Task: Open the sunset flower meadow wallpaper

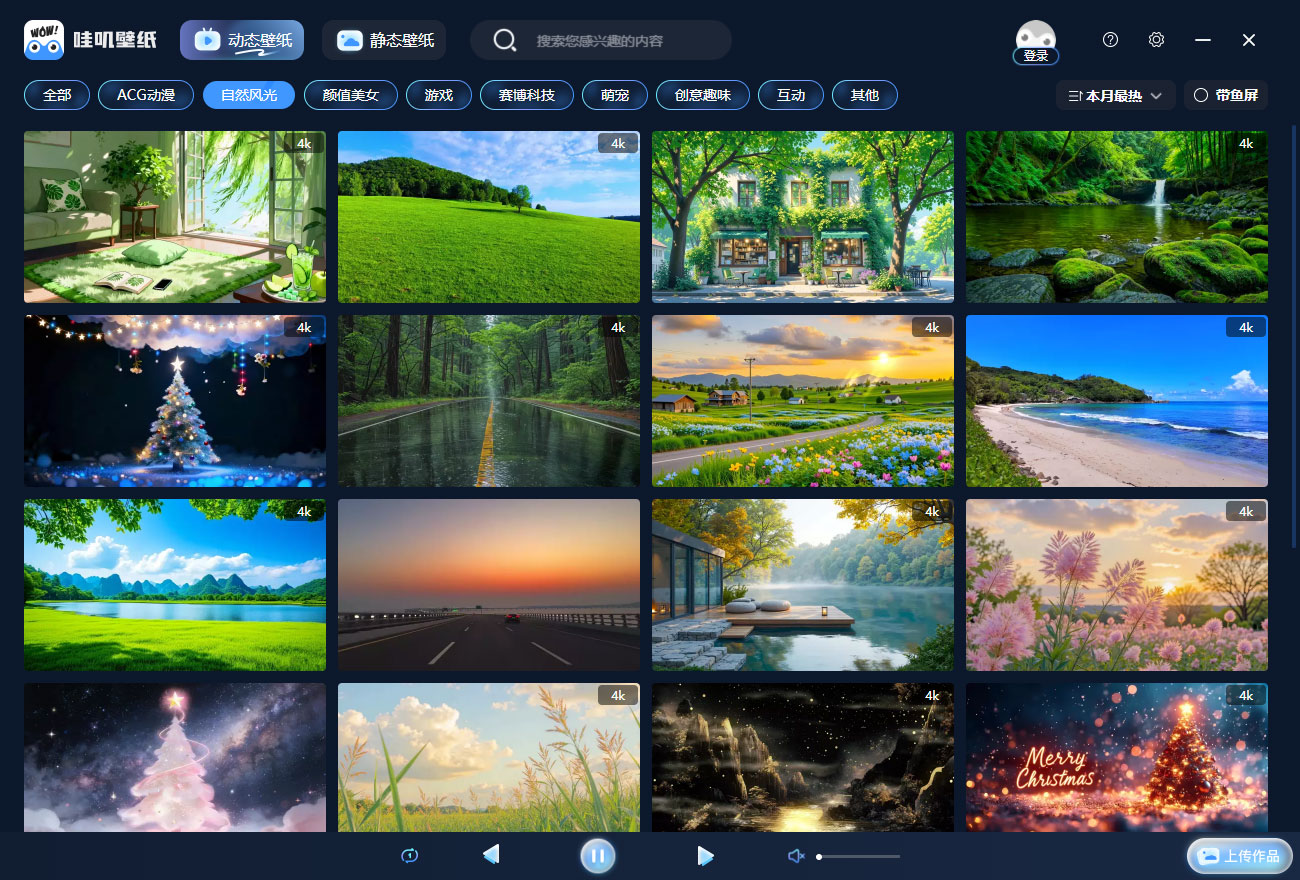Action: point(803,401)
